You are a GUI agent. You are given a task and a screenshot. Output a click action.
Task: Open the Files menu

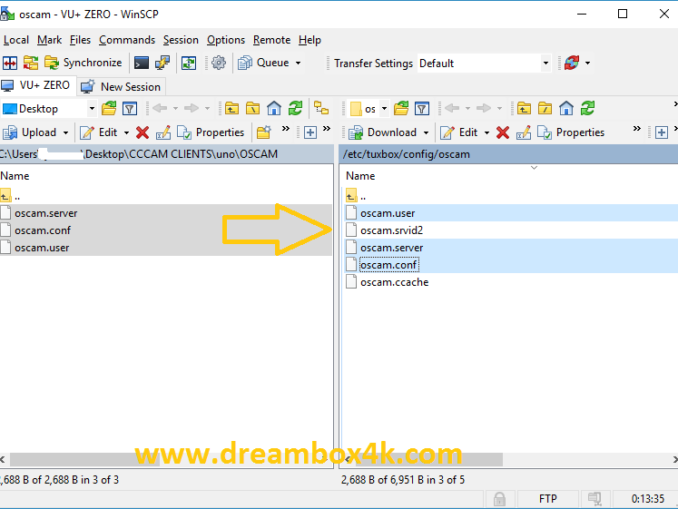[x=80, y=40]
